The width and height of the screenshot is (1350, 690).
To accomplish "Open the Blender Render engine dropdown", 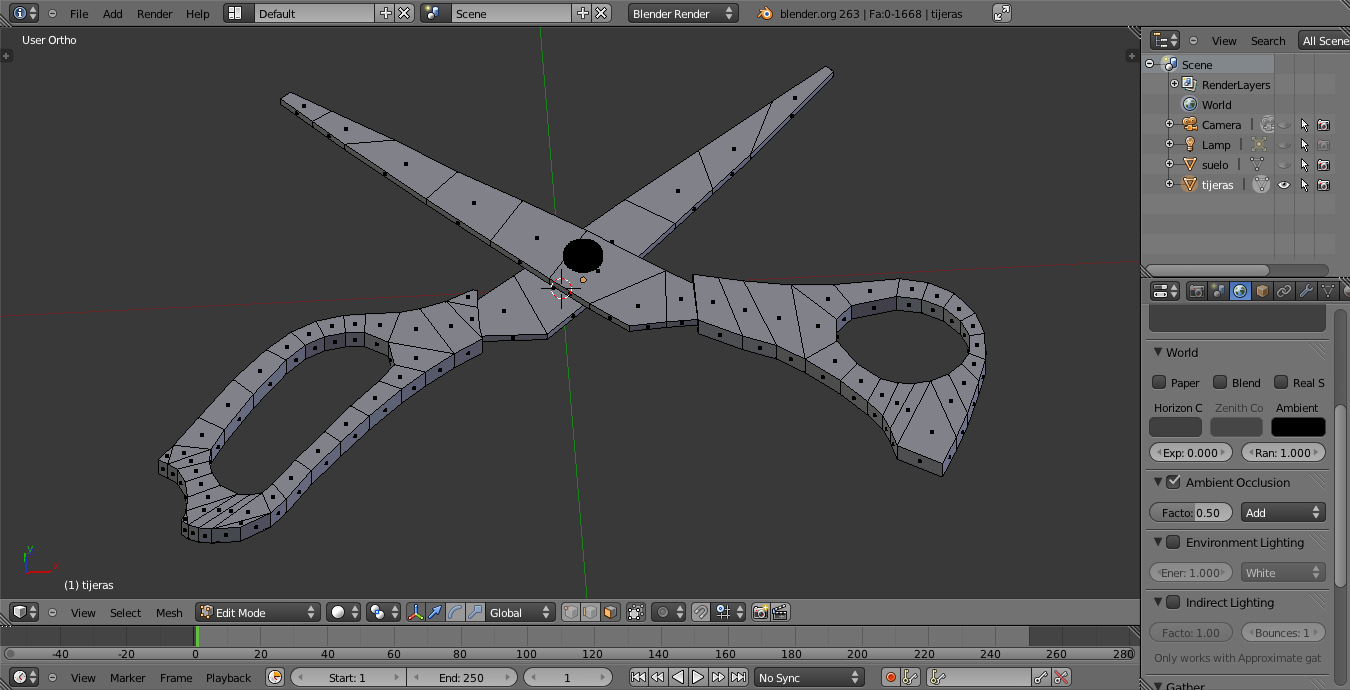I will pyautogui.click(x=683, y=14).
